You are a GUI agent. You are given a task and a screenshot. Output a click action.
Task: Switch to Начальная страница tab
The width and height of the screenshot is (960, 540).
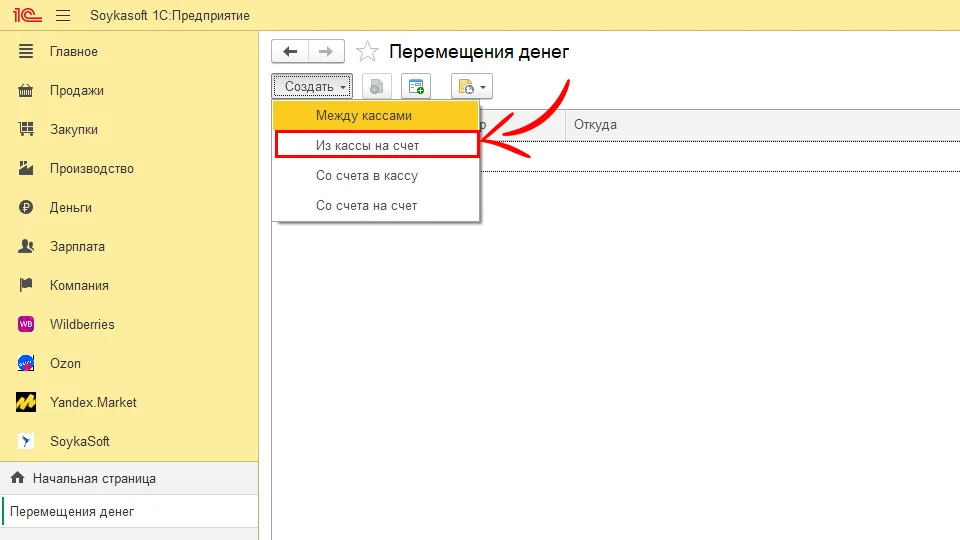tap(93, 479)
